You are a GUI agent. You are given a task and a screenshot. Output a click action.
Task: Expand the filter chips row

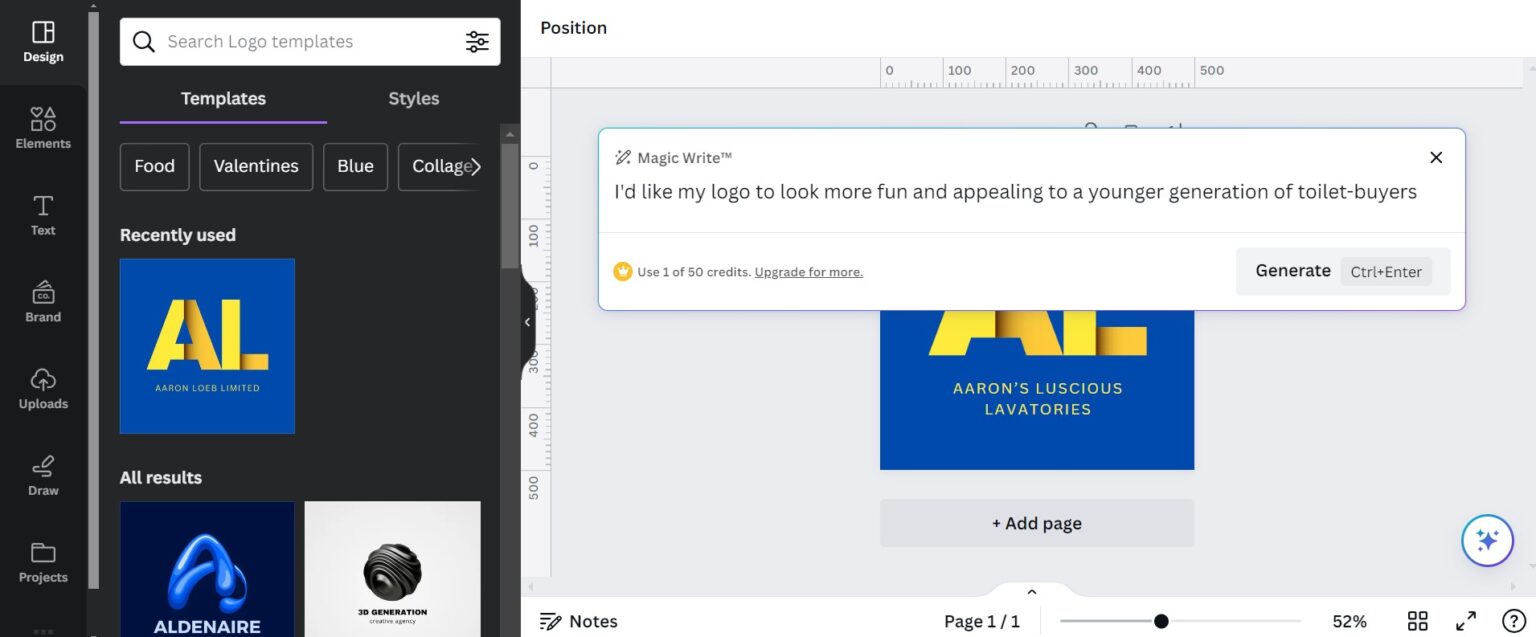(479, 167)
